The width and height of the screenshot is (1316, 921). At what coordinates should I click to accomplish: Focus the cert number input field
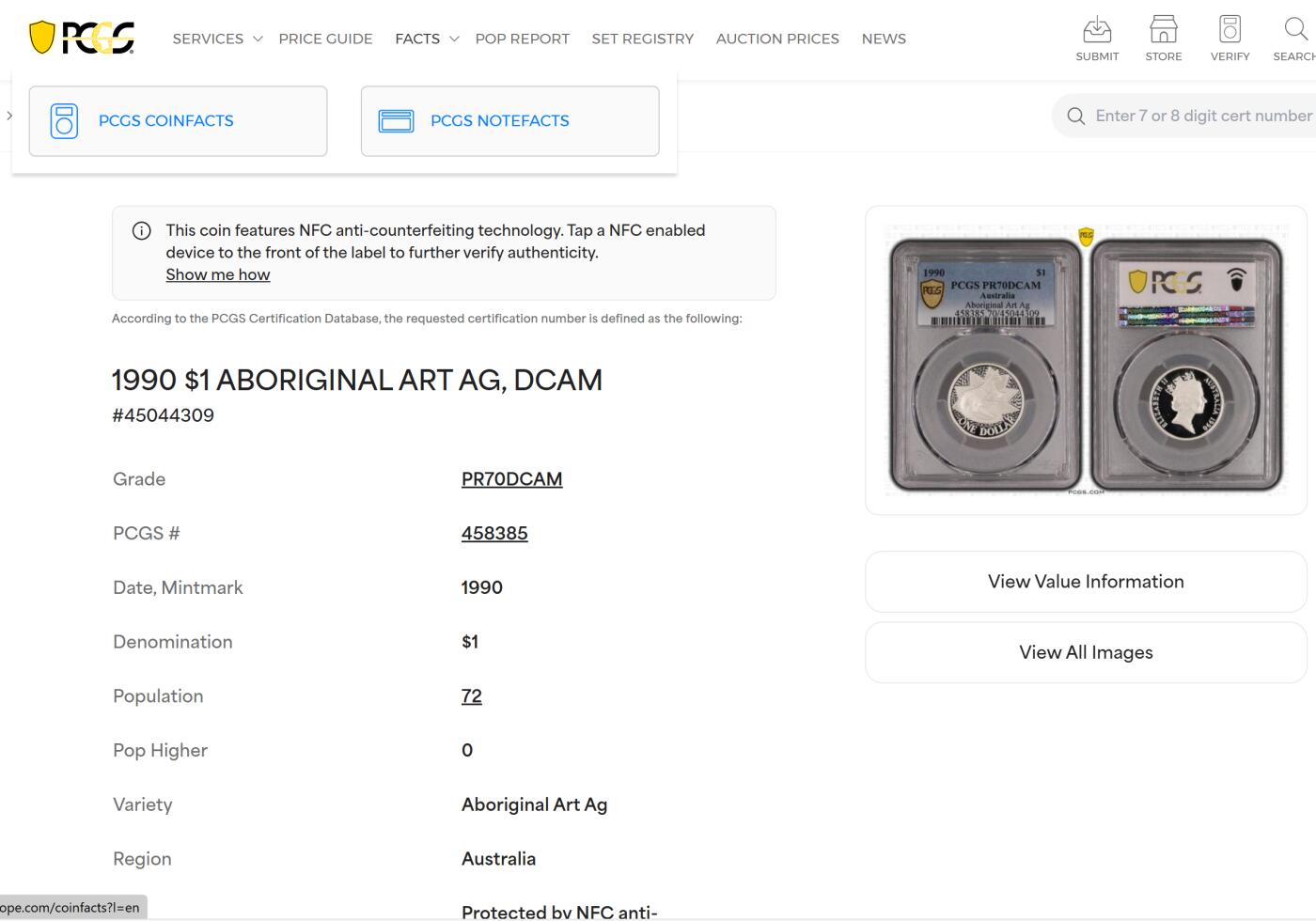coord(1202,116)
